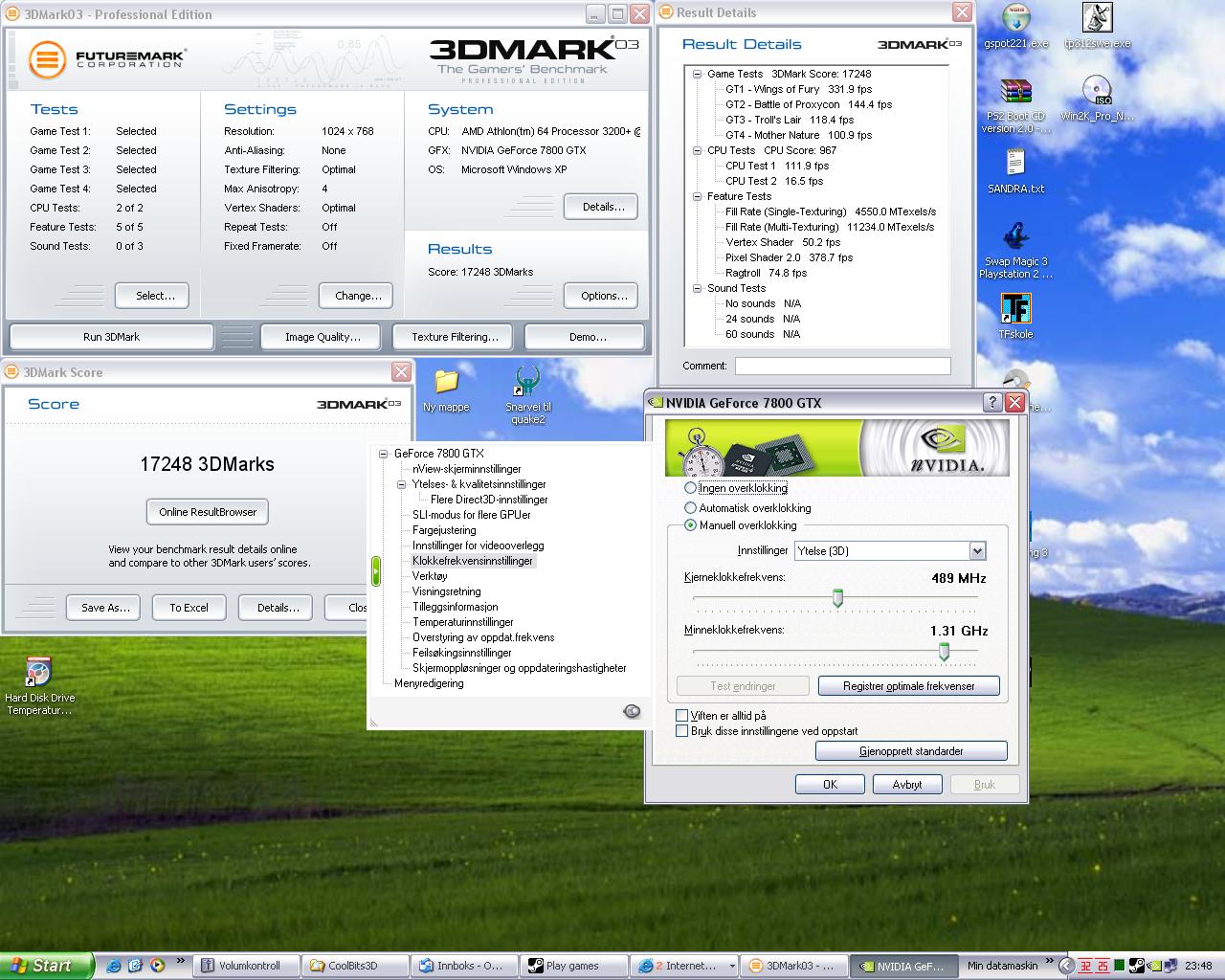1225x980 pixels.
Task: Launch Outlook Express from quick launch
Action: (135, 966)
